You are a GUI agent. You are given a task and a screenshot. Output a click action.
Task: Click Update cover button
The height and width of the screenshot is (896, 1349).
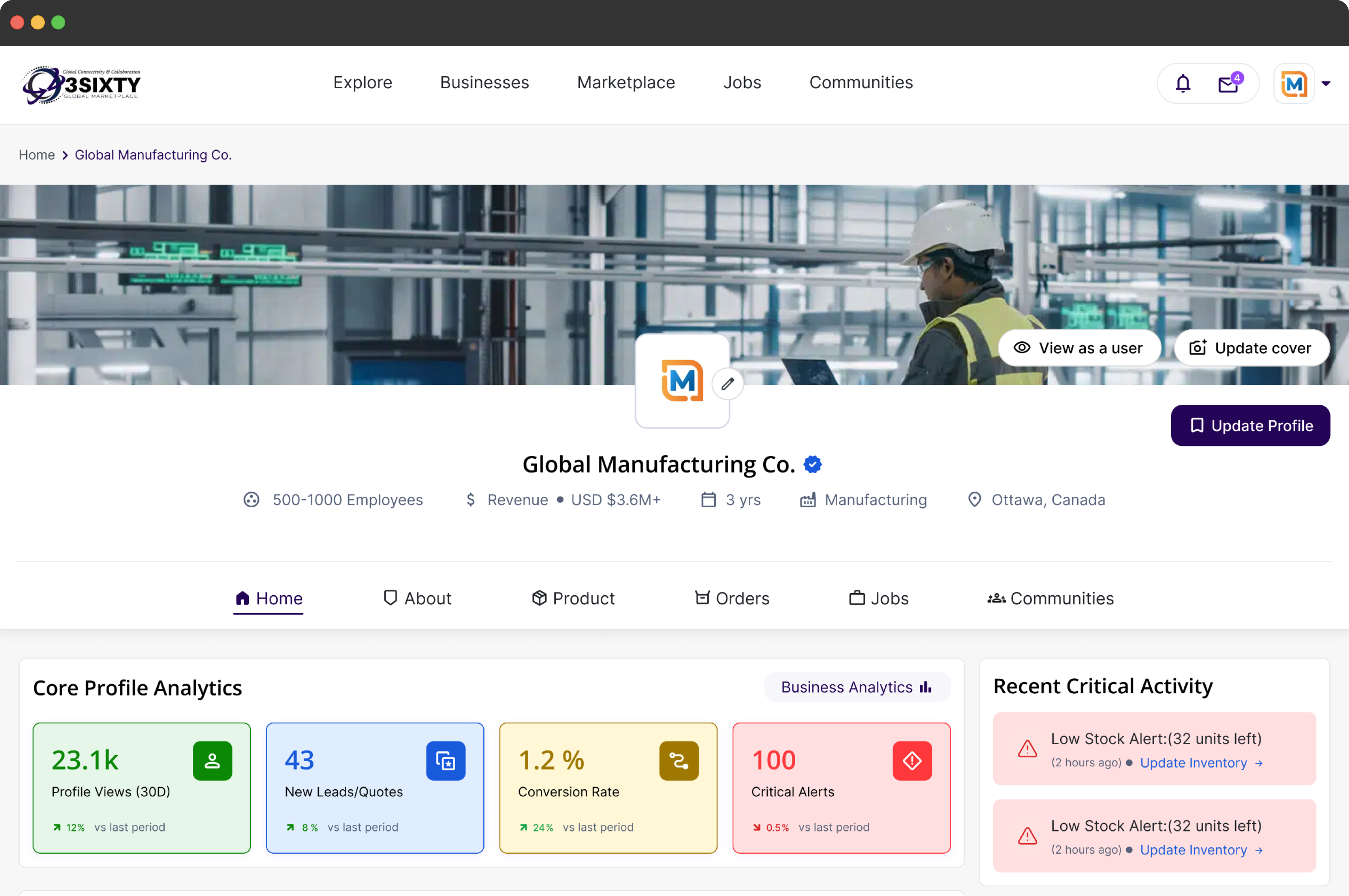pyautogui.click(x=1251, y=348)
